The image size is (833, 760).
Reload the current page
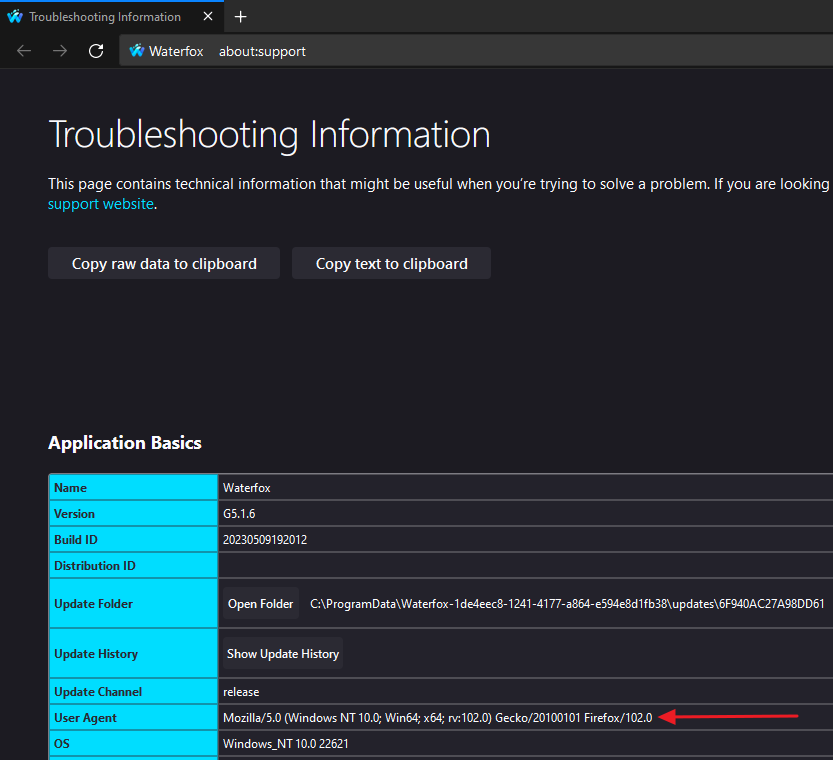[x=96, y=51]
